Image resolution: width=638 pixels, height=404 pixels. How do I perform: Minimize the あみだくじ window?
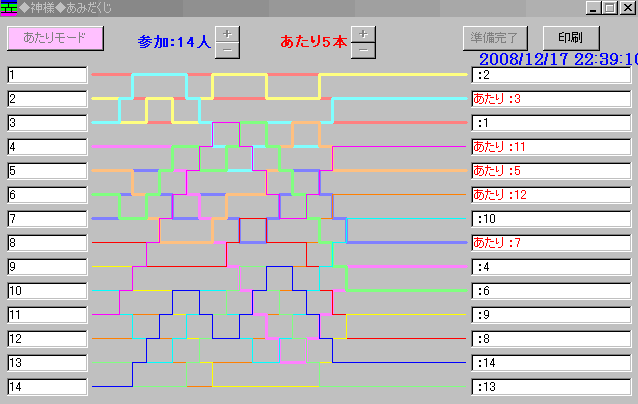tap(593, 8)
